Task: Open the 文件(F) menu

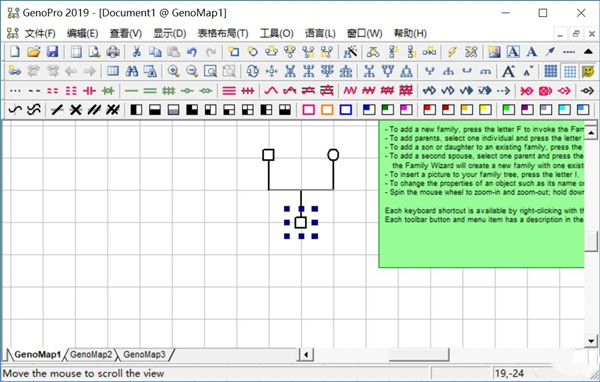Action: click(40, 34)
